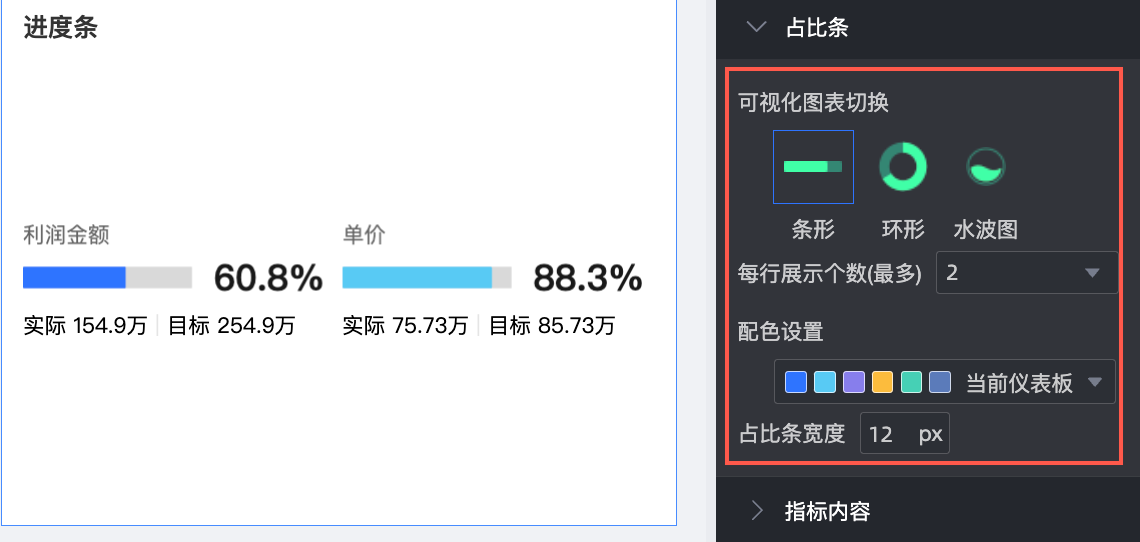
Task: Click the 利润金额 blue progress bar
Action: tap(108, 277)
